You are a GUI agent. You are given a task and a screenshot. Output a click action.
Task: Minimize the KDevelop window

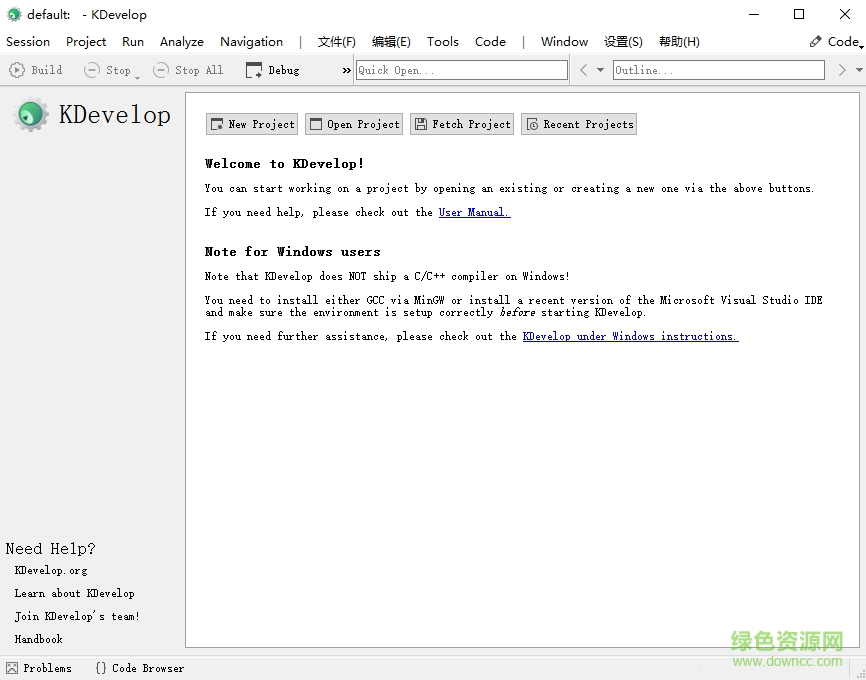[753, 14]
